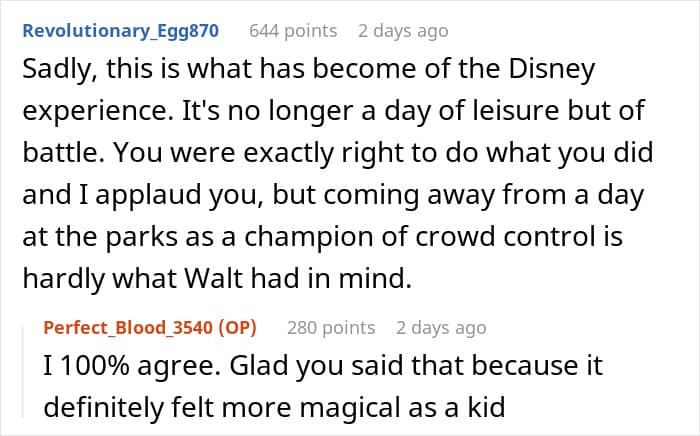Click the (OP) tag beside Perfect_Blood_3540
The height and width of the screenshot is (436, 700).
coord(236,327)
